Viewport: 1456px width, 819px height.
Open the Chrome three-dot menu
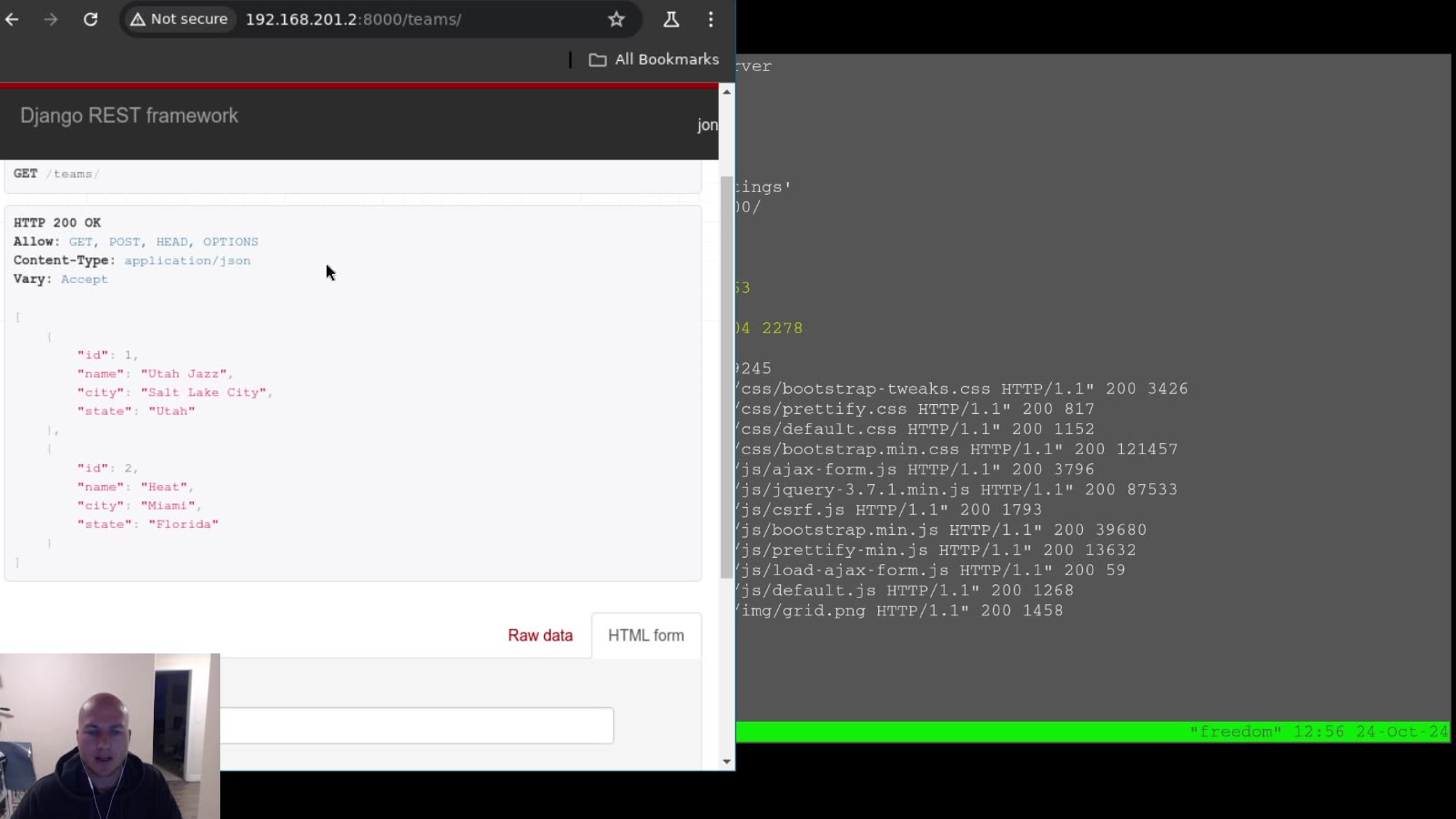coord(711,19)
